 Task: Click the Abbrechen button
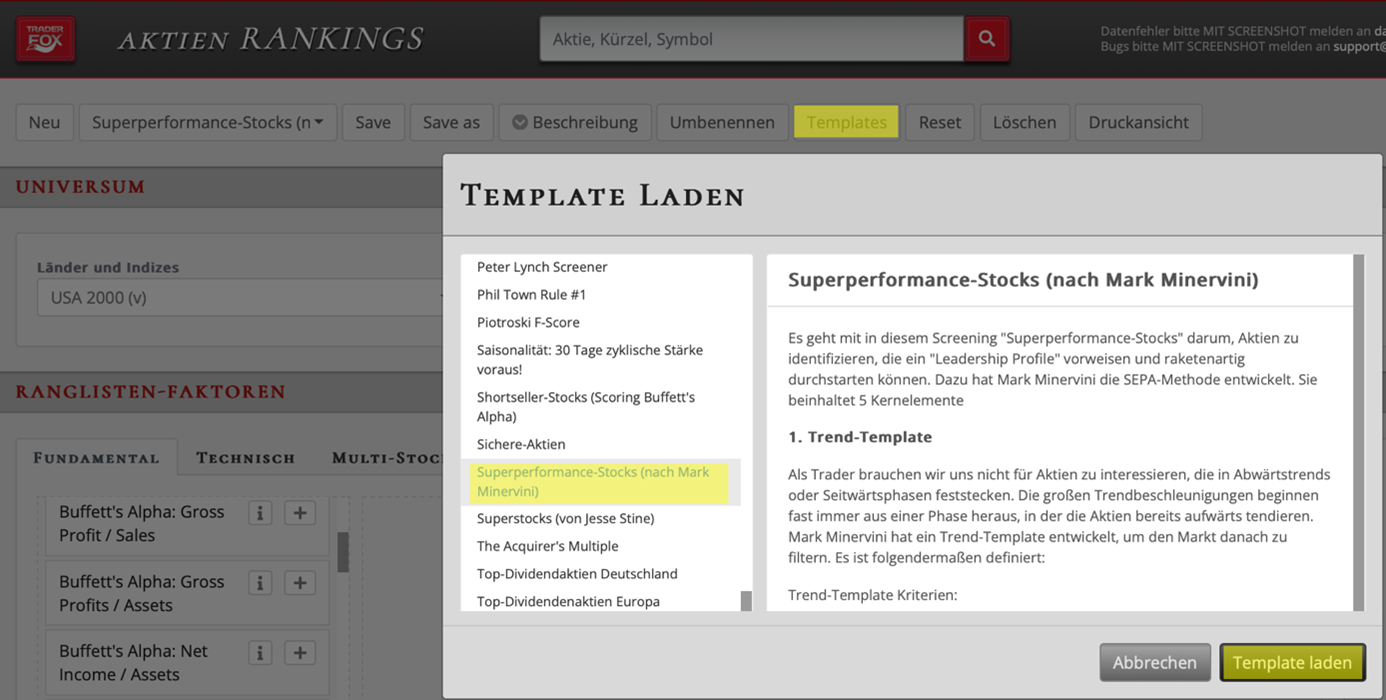1155,662
